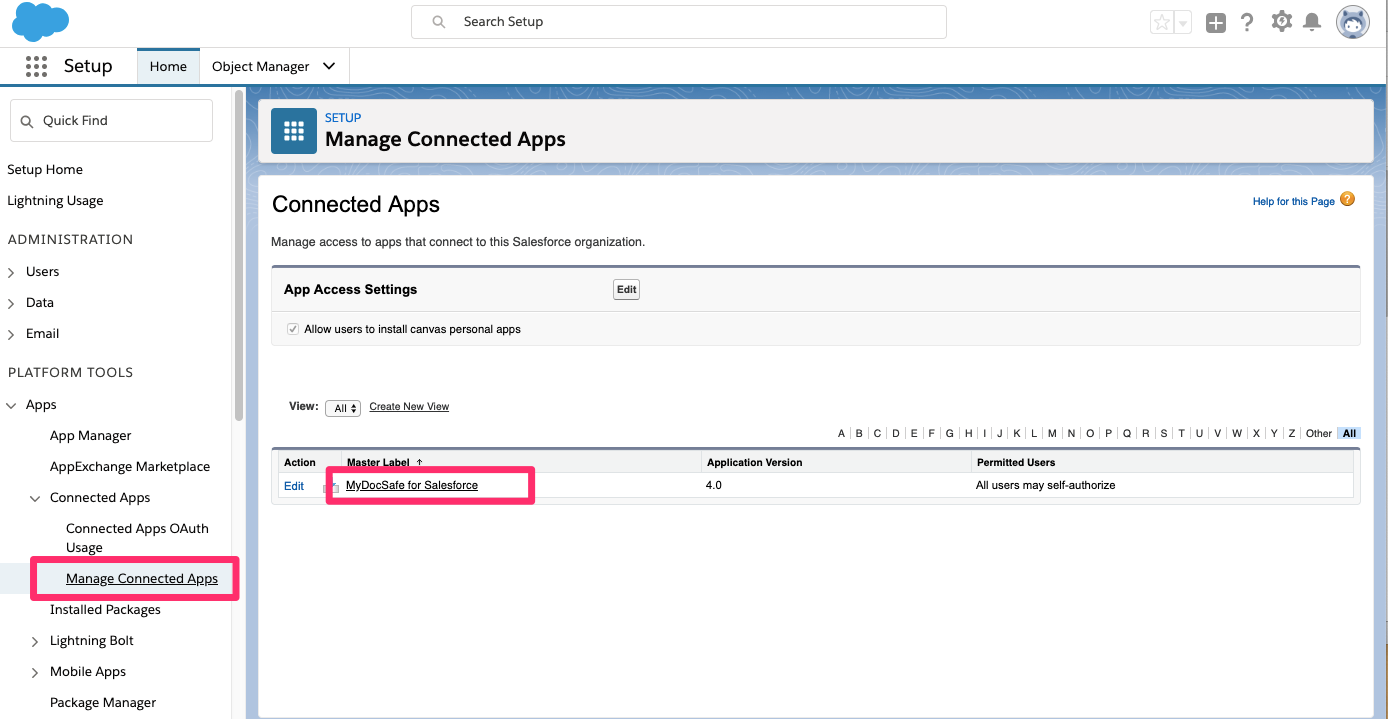The height and width of the screenshot is (719, 1388).
Task: Expand the Lightning Bolt tree node
Action: pyautogui.click(x=35, y=641)
